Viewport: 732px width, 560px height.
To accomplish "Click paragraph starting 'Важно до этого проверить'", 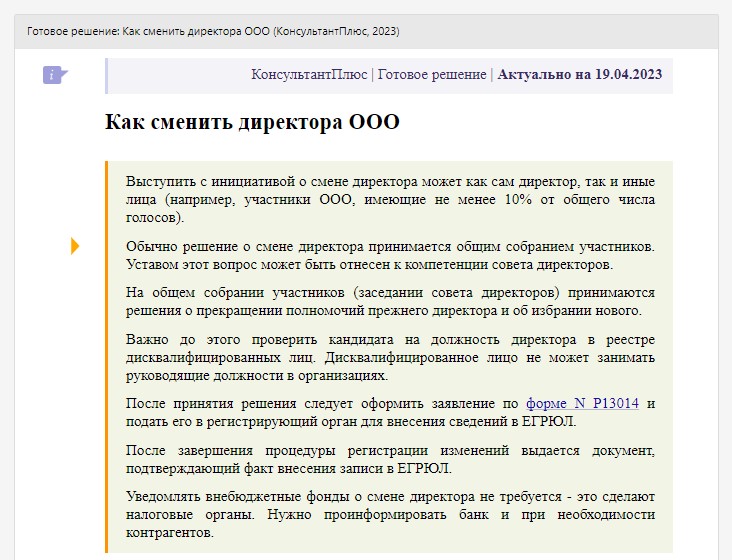I will click(x=390, y=357).
